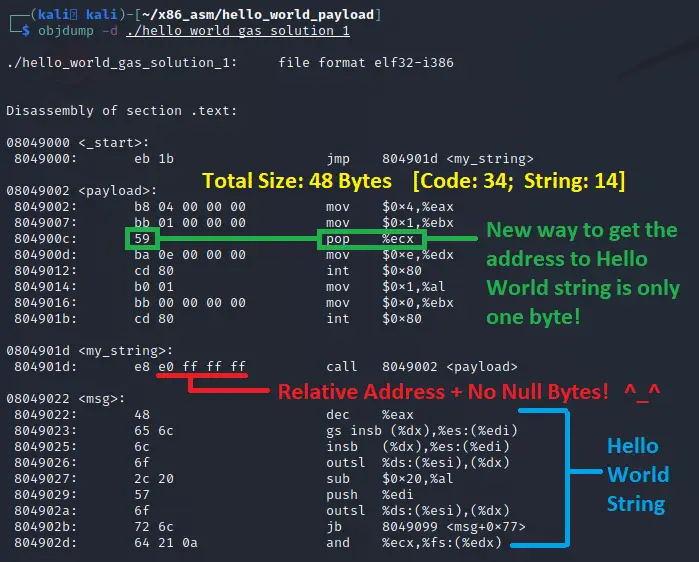This screenshot has width=699, height=562.
Task: Click address '804902a:'
Action: 45,510
